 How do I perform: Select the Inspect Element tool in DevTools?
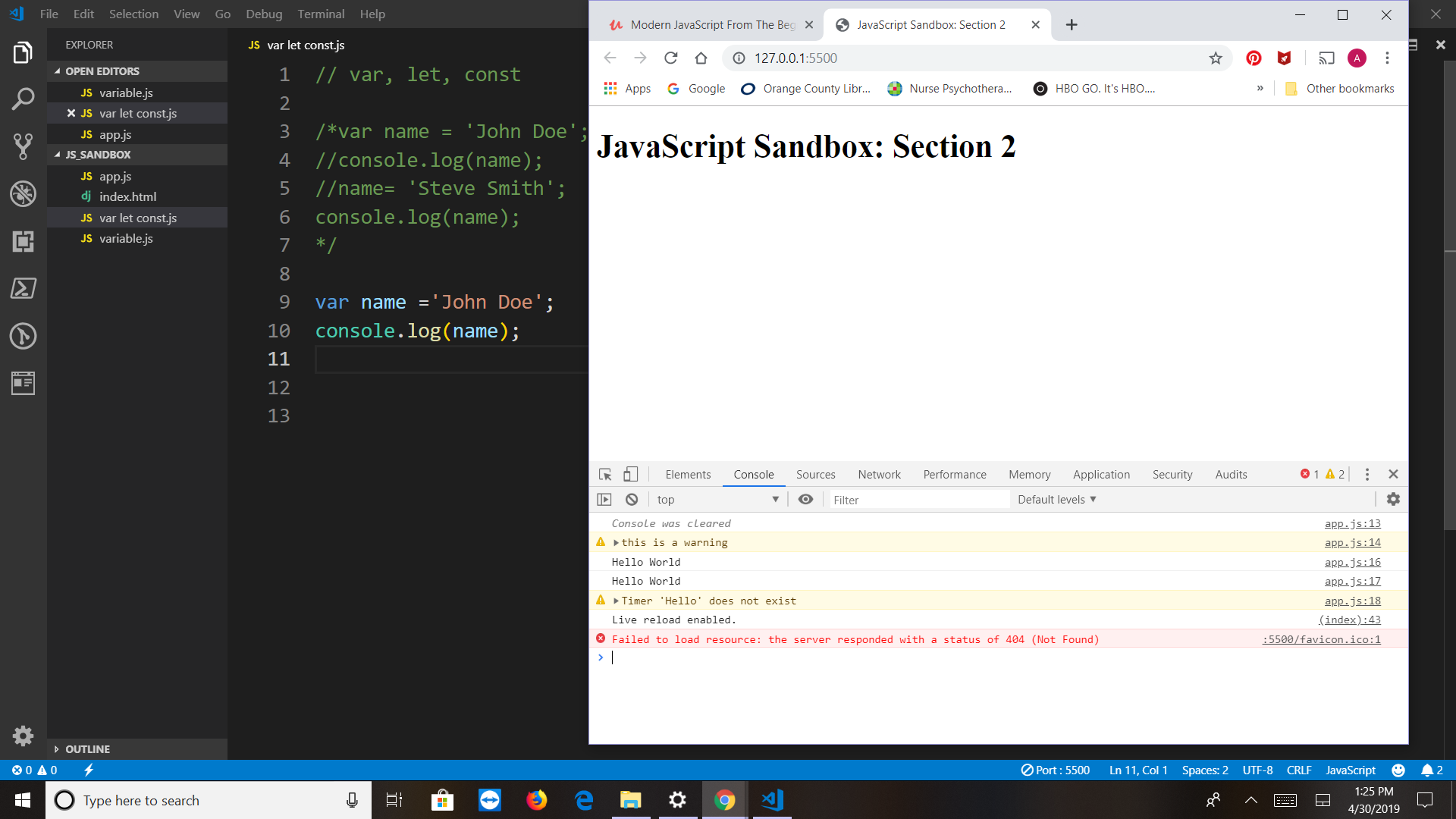point(604,474)
